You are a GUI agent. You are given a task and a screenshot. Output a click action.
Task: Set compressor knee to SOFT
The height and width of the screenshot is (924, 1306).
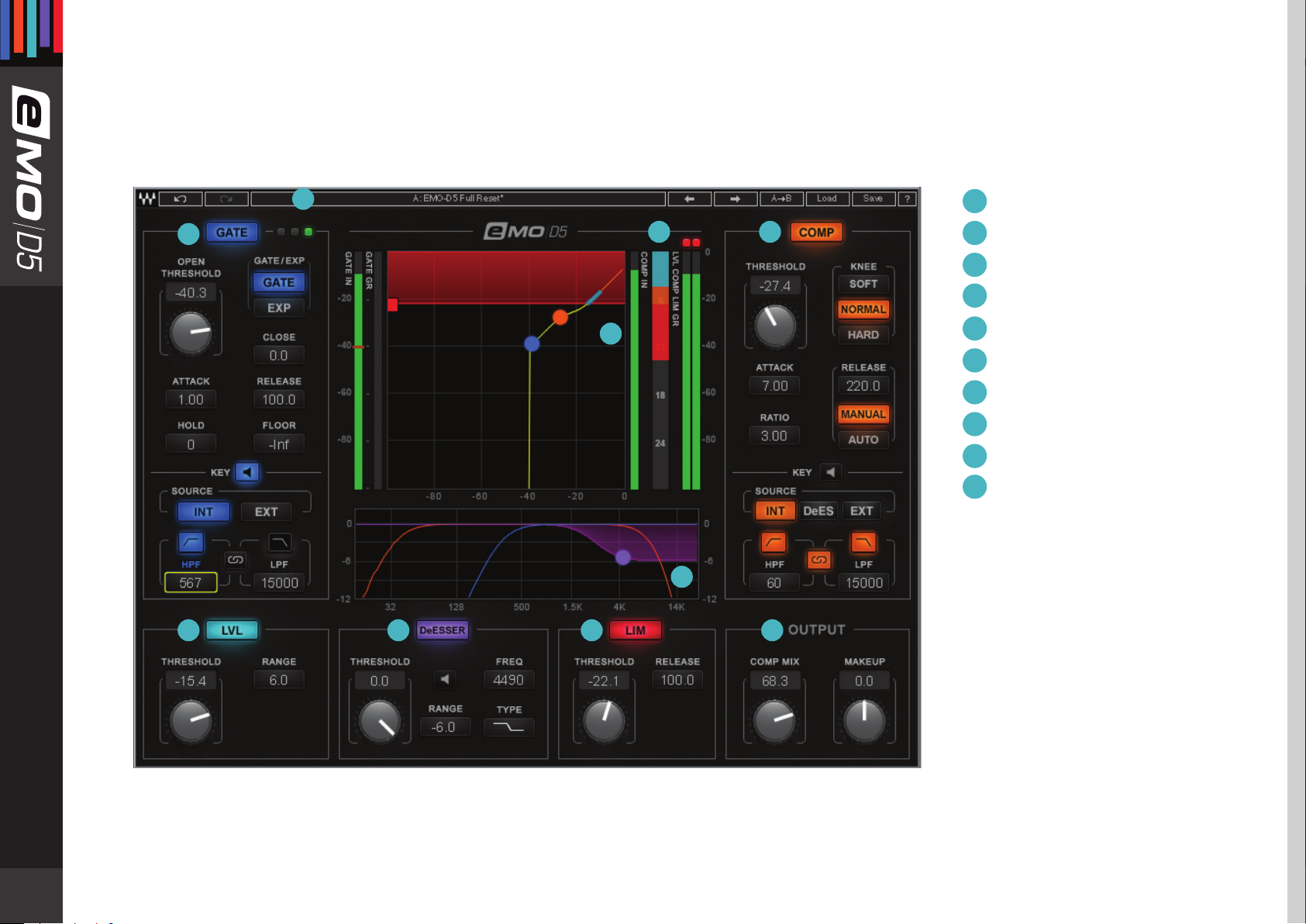(863, 284)
